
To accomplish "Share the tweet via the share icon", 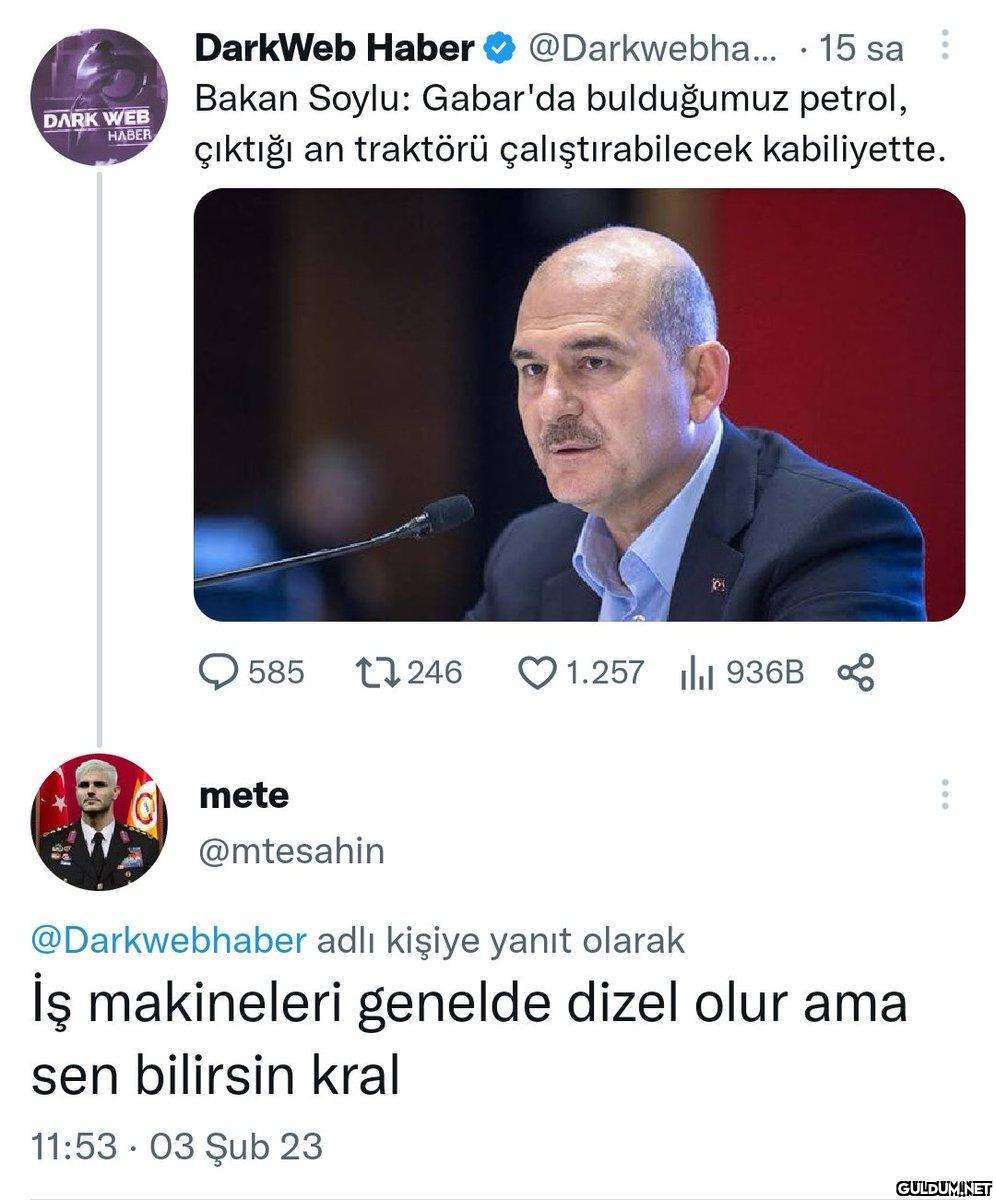I will pyautogui.click(x=856, y=672).
